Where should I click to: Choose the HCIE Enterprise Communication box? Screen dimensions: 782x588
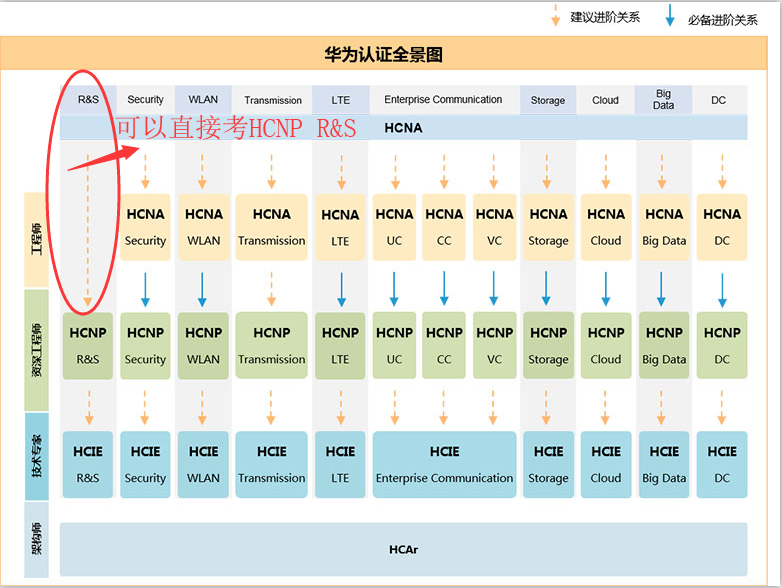point(444,464)
